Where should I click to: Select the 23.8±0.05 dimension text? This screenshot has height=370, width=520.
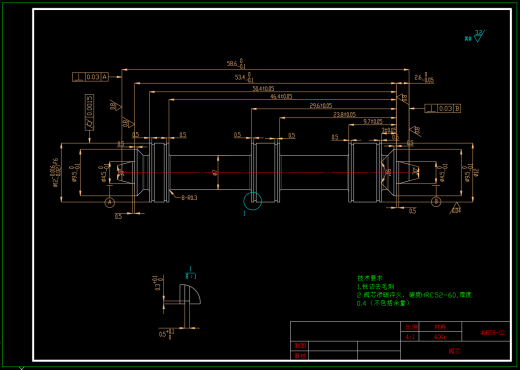pos(345,115)
